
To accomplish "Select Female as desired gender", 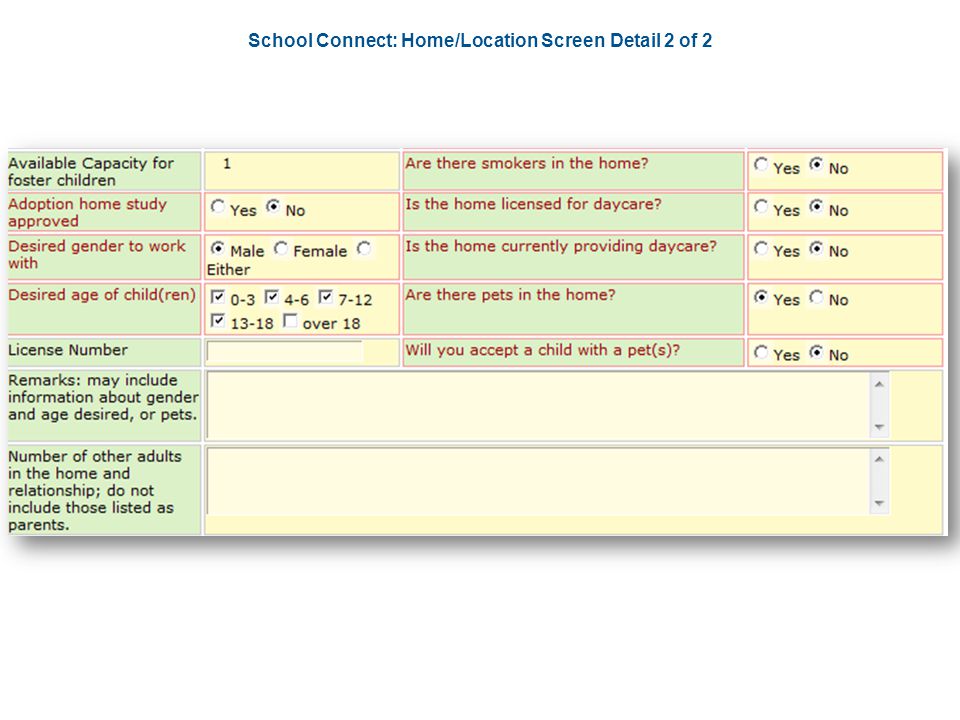I will [x=280, y=248].
